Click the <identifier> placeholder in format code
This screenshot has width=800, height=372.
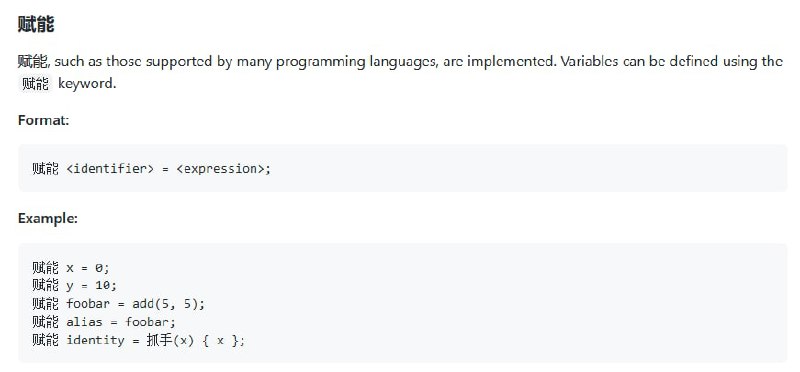click(110, 168)
